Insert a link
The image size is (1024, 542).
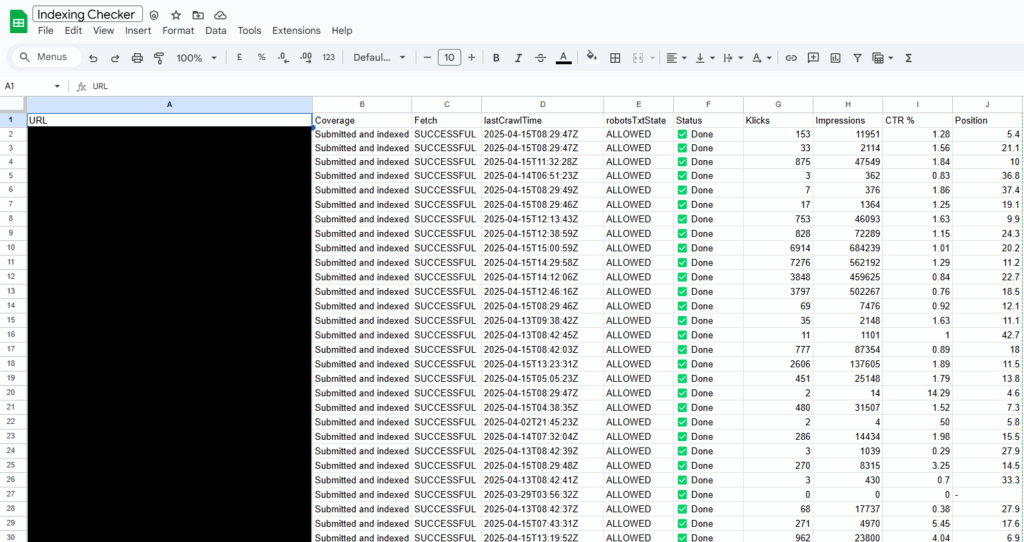[791, 58]
